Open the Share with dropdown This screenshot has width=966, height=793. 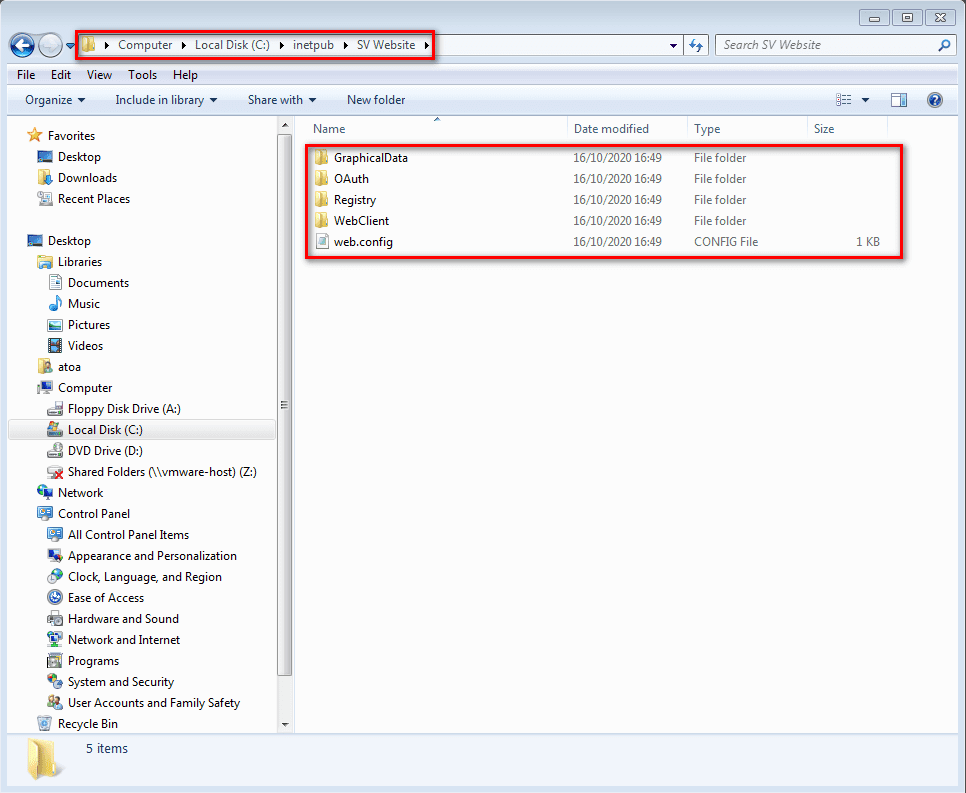(x=281, y=100)
